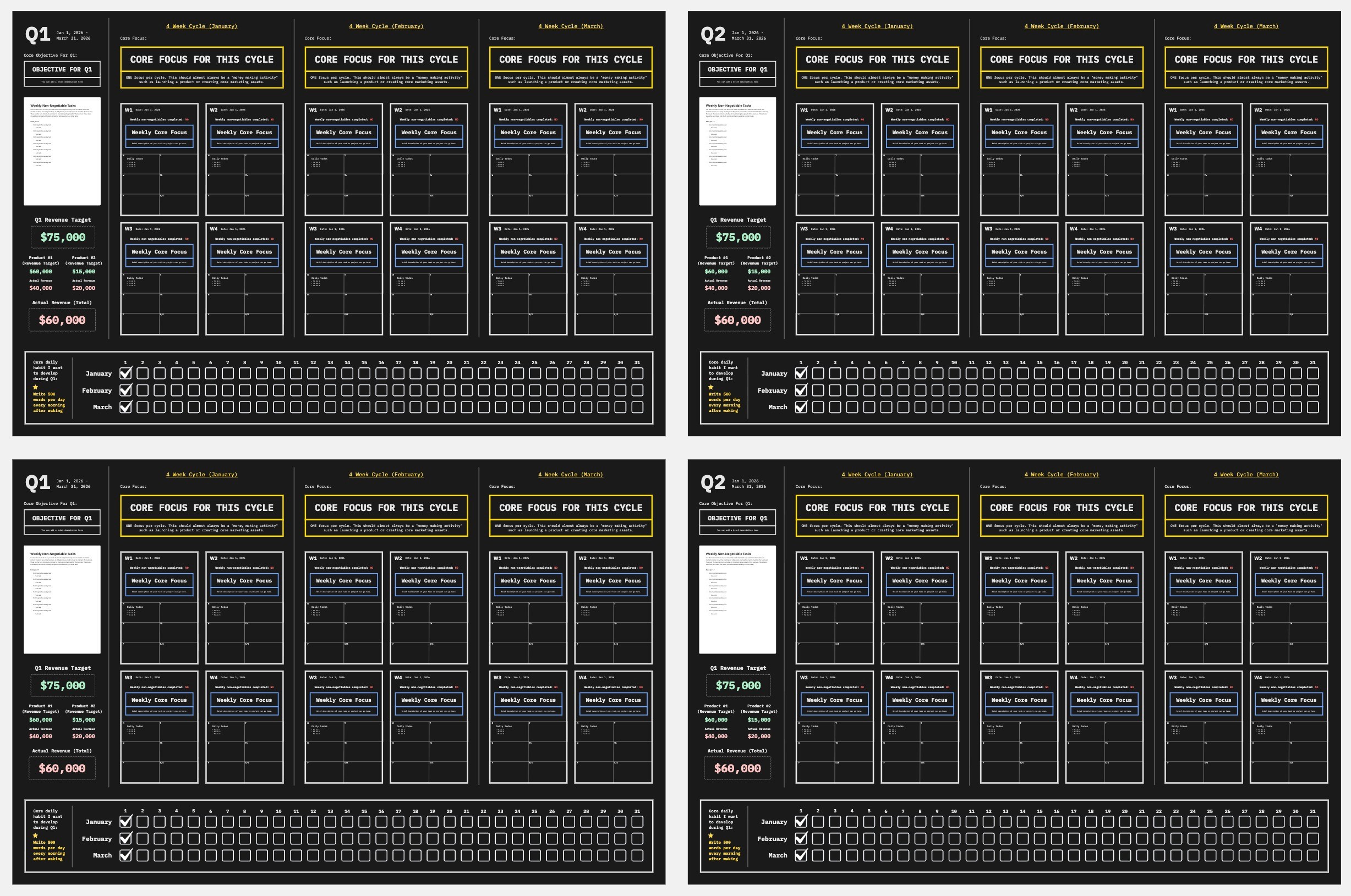Check March day 31 in upper Q2 tracker
The width and height of the screenshot is (1351, 896).
1312,407
